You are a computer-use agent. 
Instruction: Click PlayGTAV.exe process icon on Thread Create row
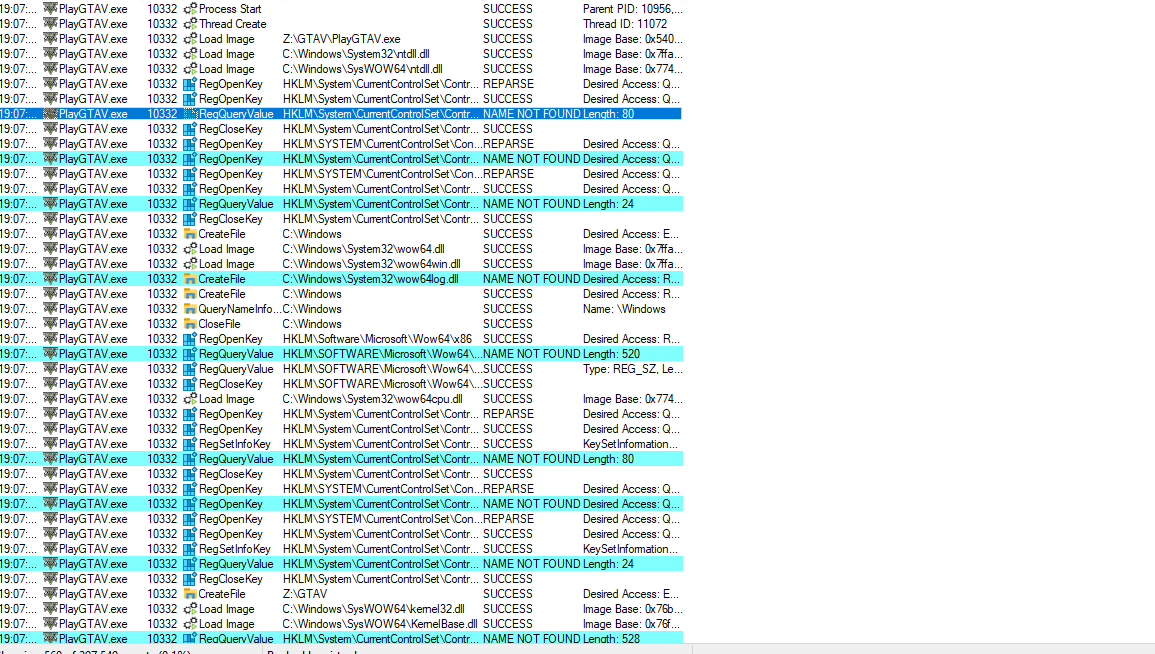point(50,24)
